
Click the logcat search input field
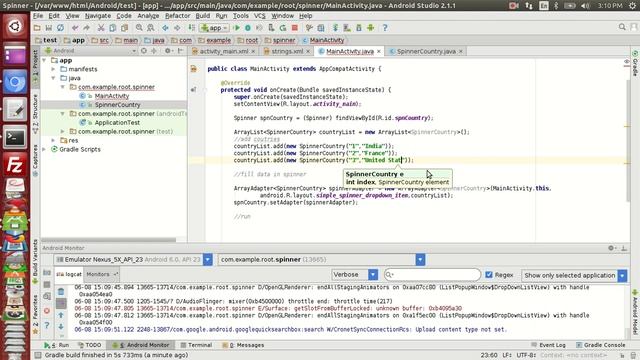click(x=432, y=275)
